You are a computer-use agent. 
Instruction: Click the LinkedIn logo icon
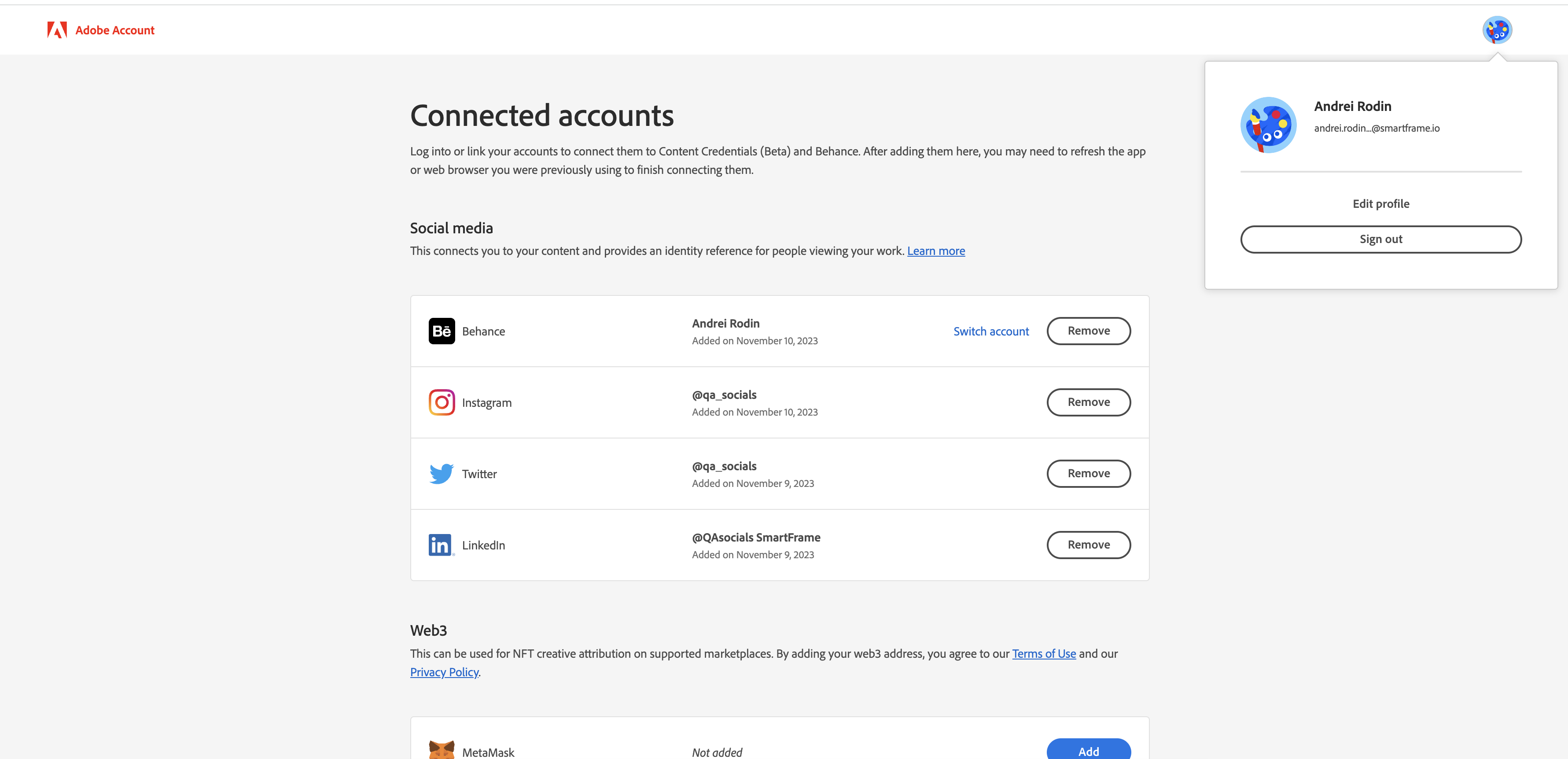[x=441, y=545]
